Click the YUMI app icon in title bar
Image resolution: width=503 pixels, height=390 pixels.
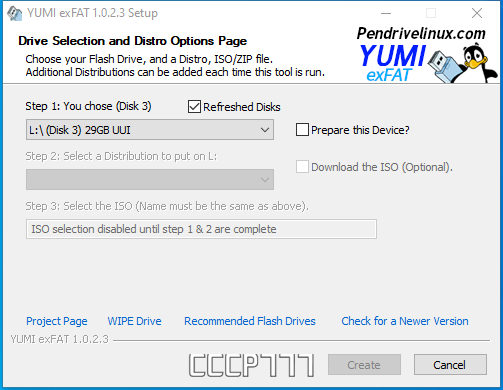(14, 13)
